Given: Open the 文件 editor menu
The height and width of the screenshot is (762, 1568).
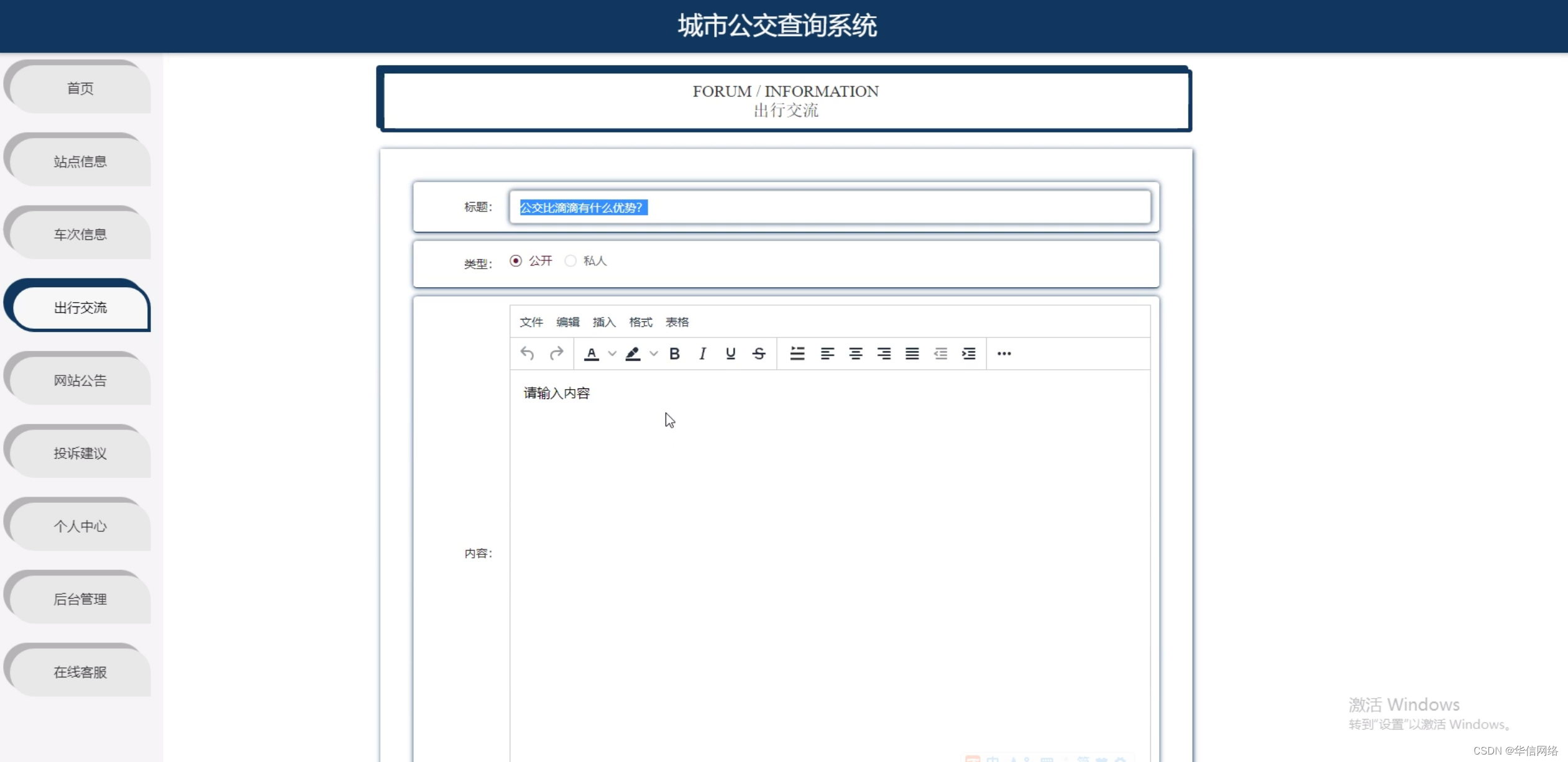Looking at the screenshot, I should coord(531,322).
